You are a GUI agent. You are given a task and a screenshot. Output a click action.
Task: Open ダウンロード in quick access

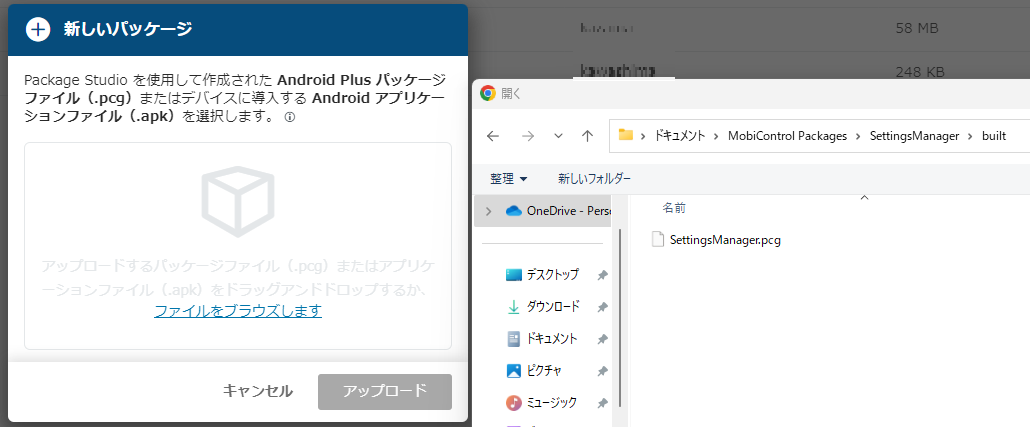pos(553,306)
